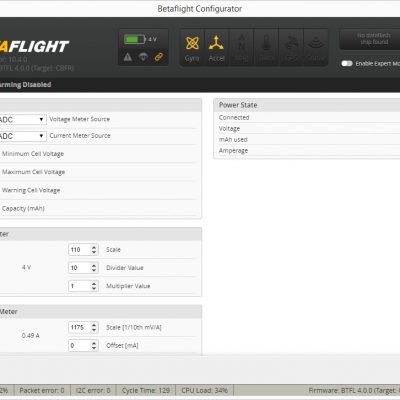This screenshot has width=400, height=400.
Task: Click the voltage Scale input showing 110
Action: tap(80, 250)
